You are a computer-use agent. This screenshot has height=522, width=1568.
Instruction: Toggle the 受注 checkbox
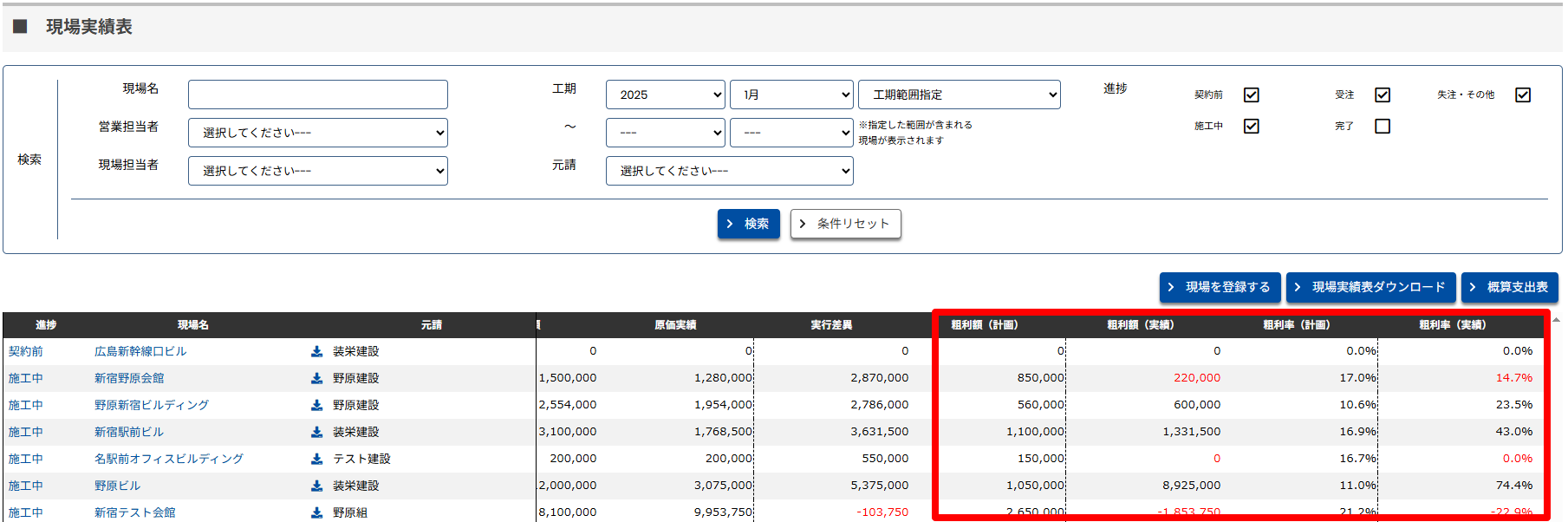coord(1383,95)
